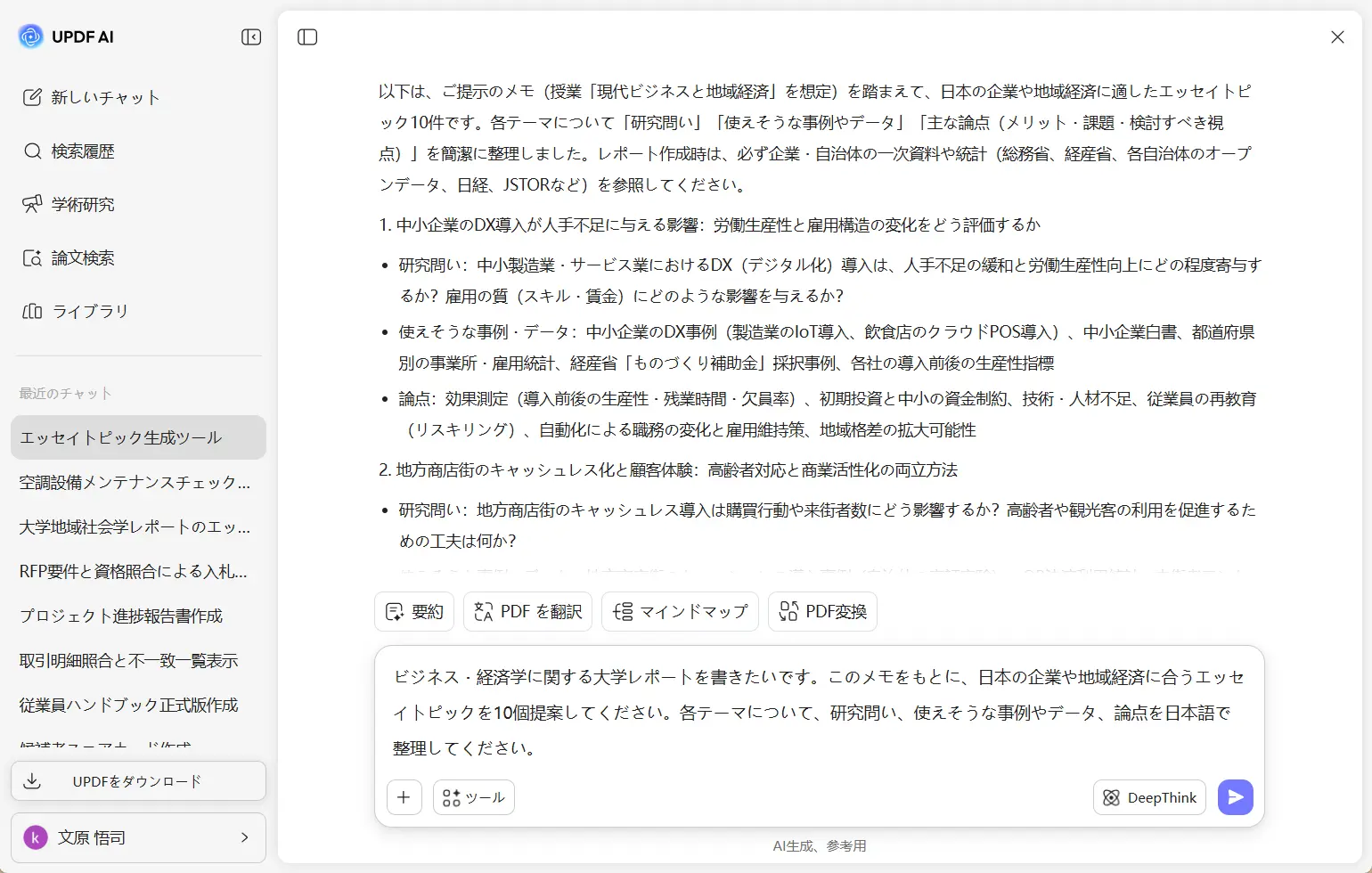Click UPDFをダウンロード button

[x=138, y=781]
